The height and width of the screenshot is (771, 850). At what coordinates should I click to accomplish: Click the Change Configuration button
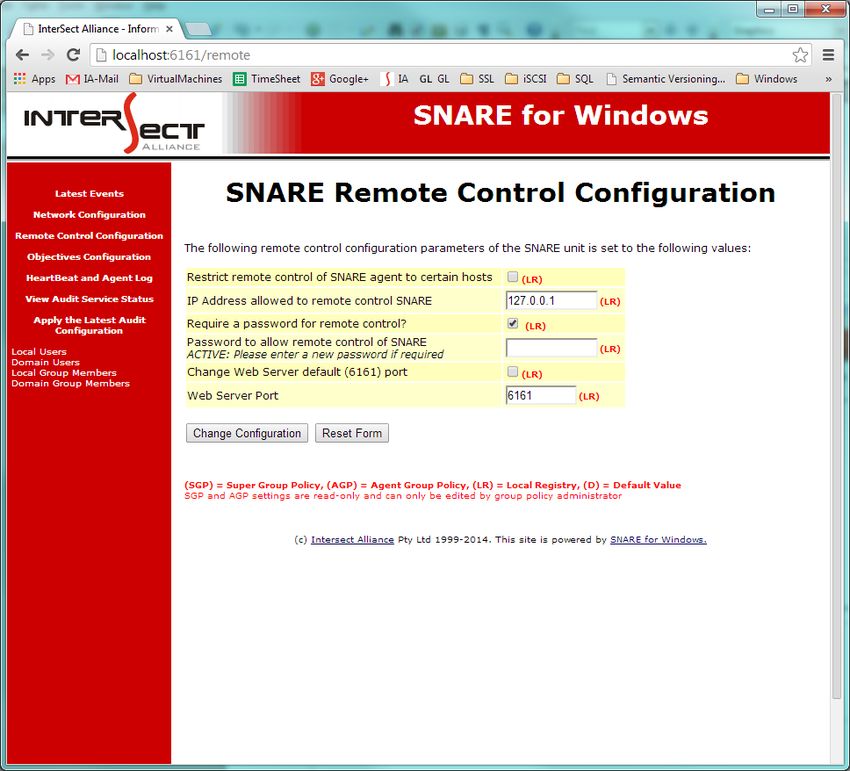(x=247, y=433)
